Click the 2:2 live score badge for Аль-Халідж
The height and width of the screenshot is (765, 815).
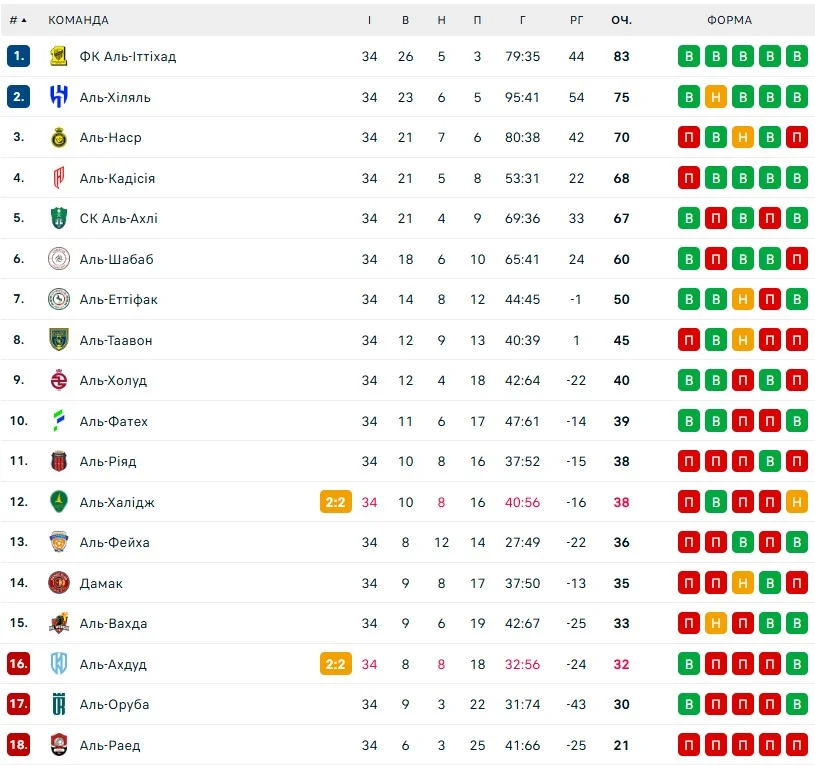pos(335,502)
